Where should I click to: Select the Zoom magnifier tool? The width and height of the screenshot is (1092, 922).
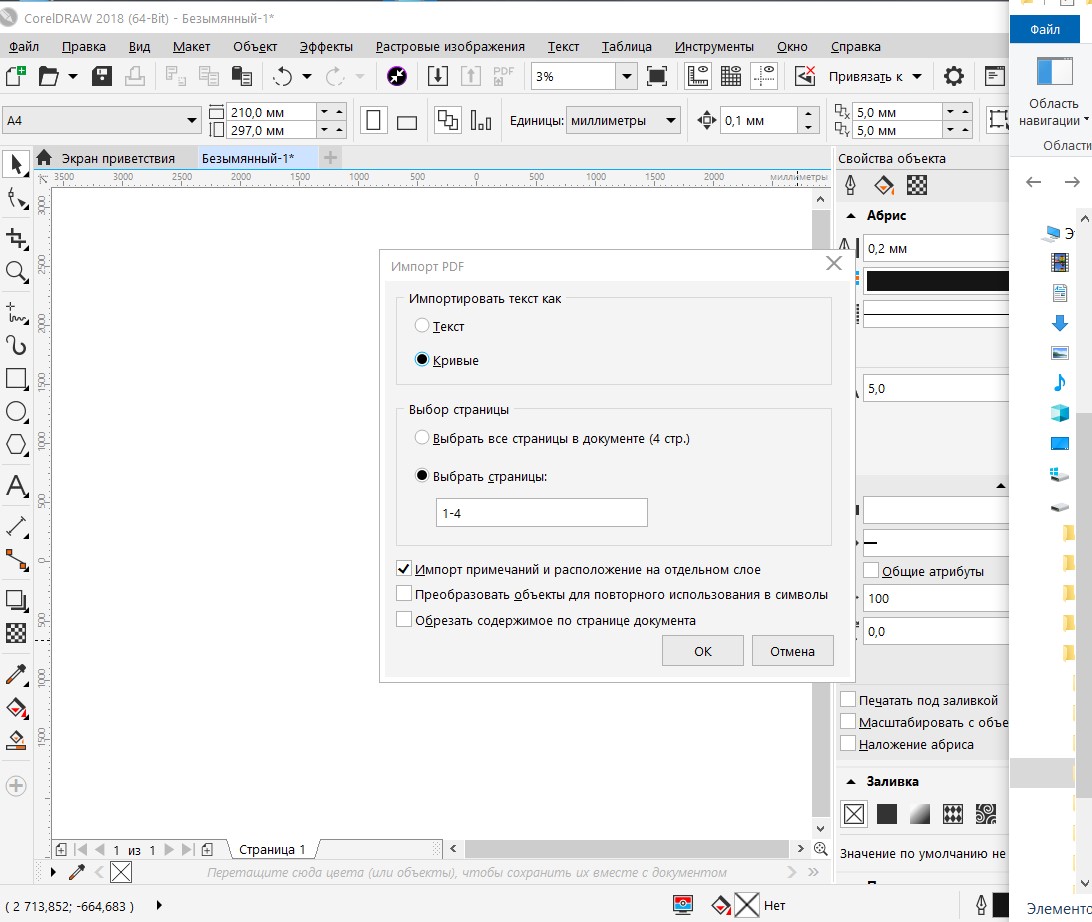tap(16, 271)
